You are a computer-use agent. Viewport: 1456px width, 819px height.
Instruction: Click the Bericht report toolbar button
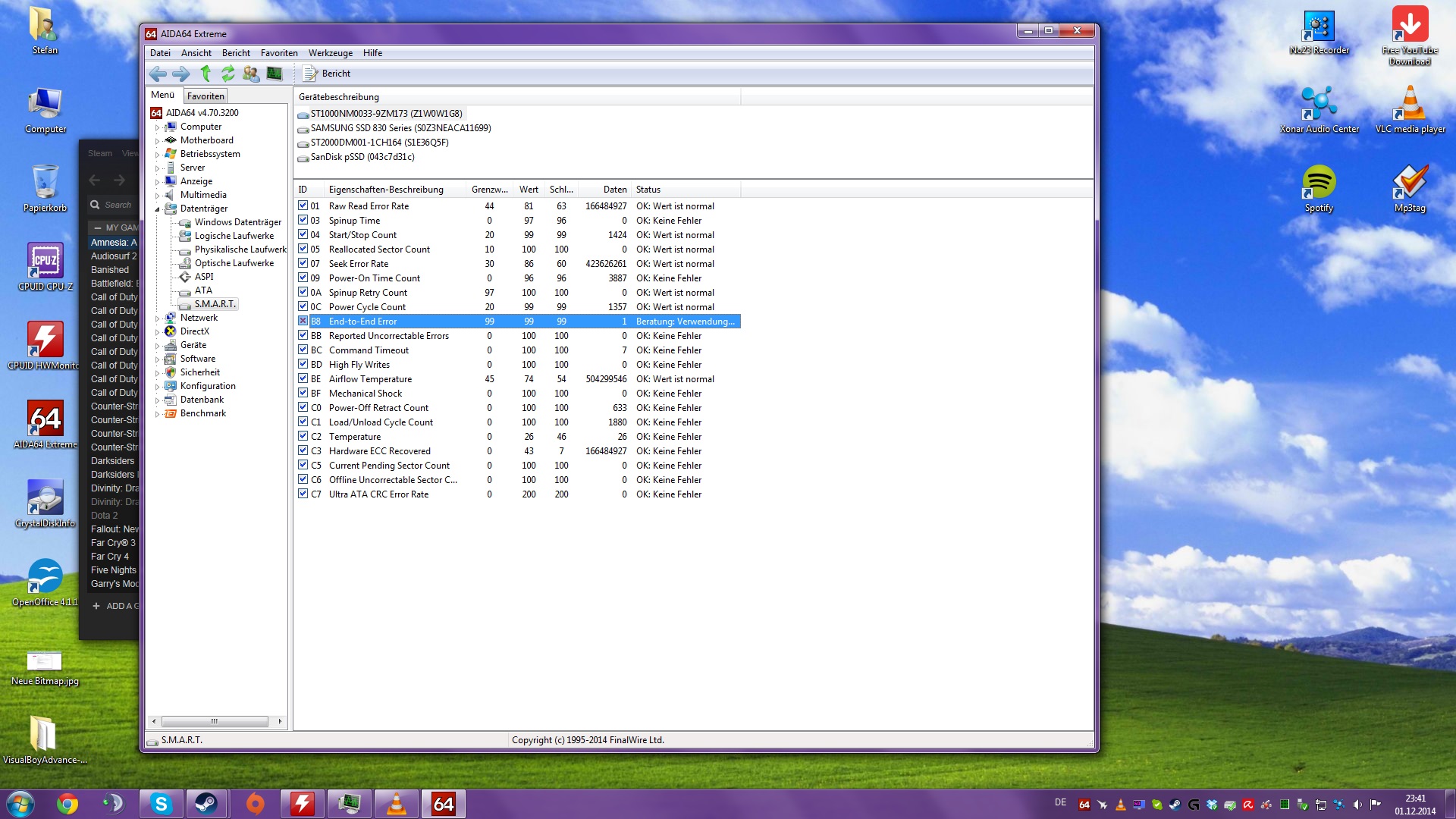[x=327, y=74]
